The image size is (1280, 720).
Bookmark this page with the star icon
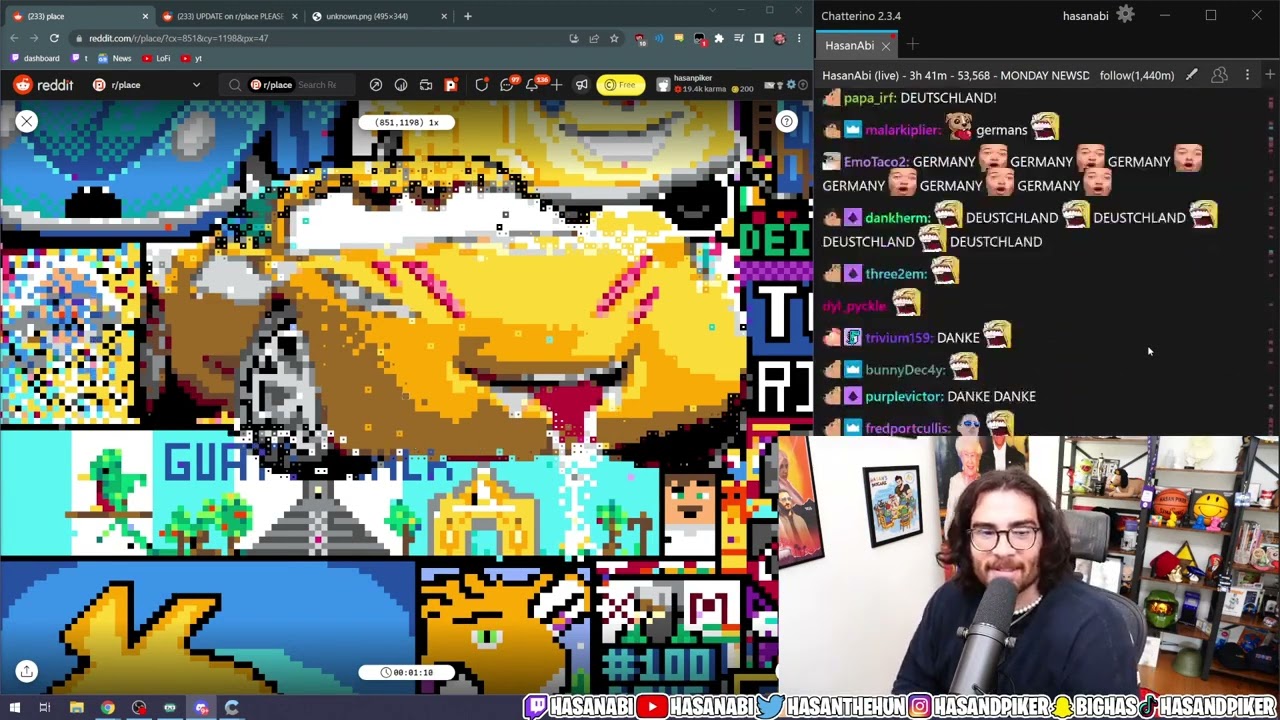pos(614,38)
